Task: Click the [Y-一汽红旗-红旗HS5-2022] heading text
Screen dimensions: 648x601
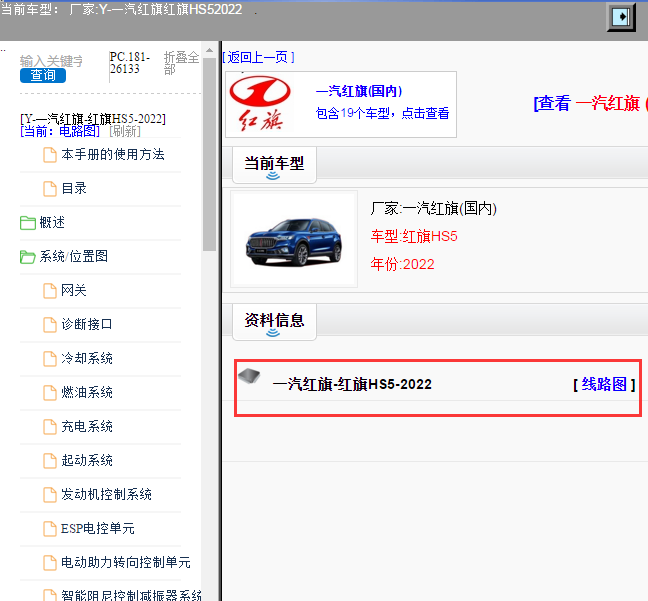Action: 93,119
